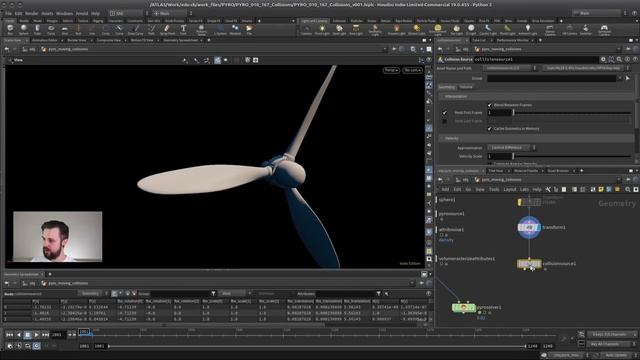
Task: Click the collisionsource1 node name field
Action: point(536,60)
